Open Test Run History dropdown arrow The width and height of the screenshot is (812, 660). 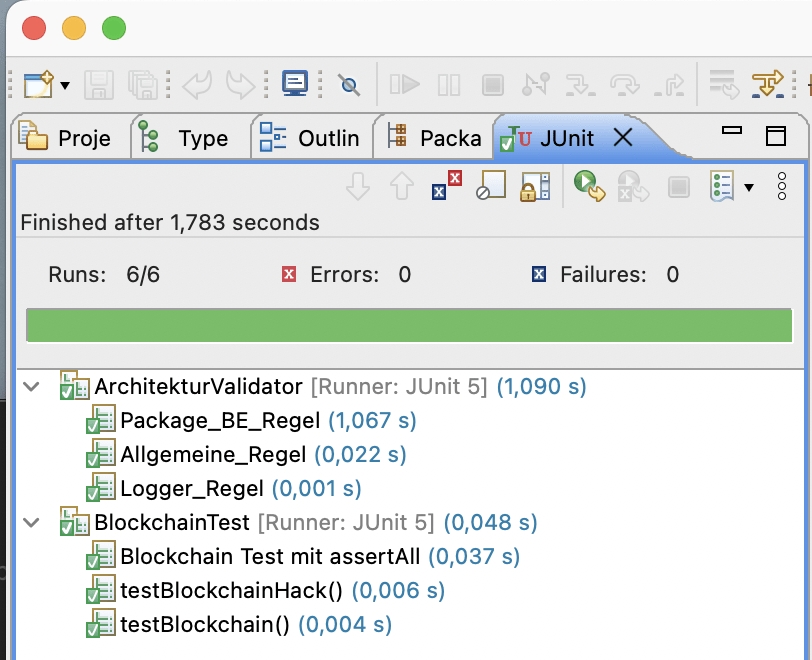[x=749, y=187]
